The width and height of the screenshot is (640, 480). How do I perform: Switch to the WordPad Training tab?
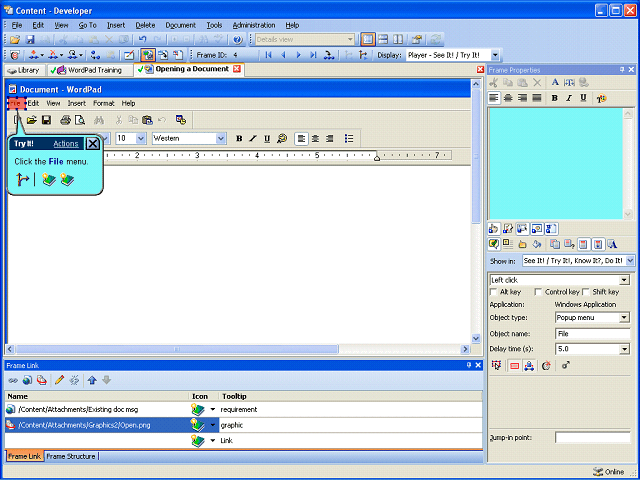tap(90, 70)
